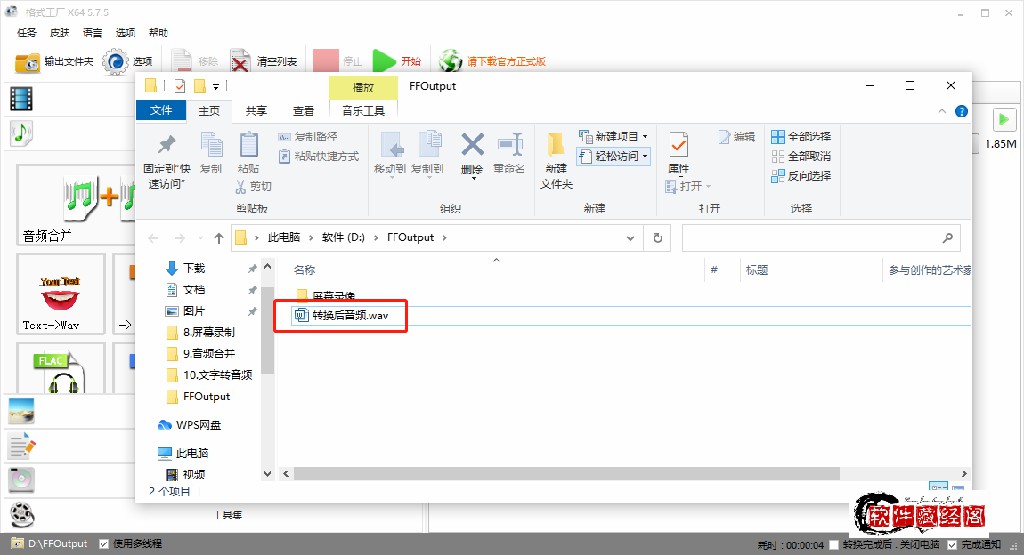Expand the 新建项目 dropdown in ribbon
Screen dimensions: 1024x555
click(645, 136)
